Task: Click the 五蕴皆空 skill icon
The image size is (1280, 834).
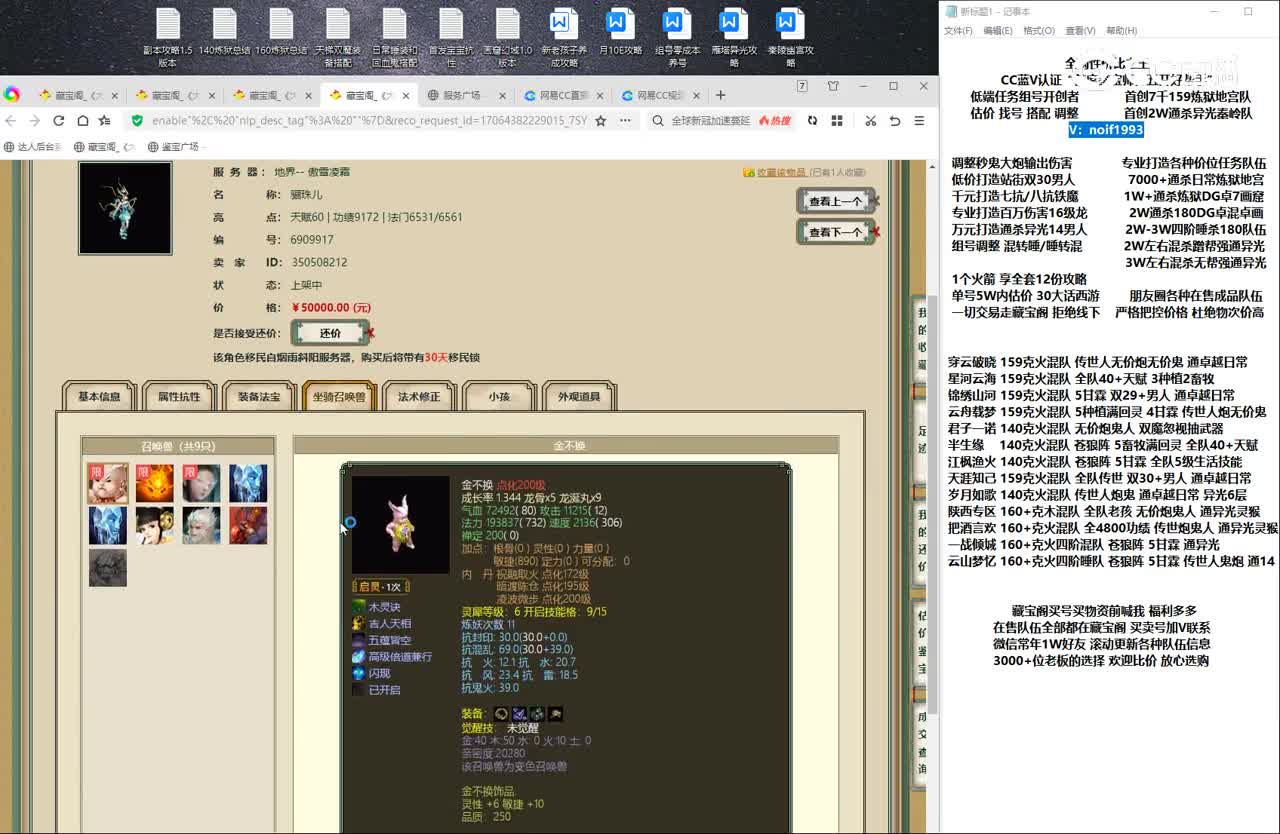Action: click(x=359, y=640)
